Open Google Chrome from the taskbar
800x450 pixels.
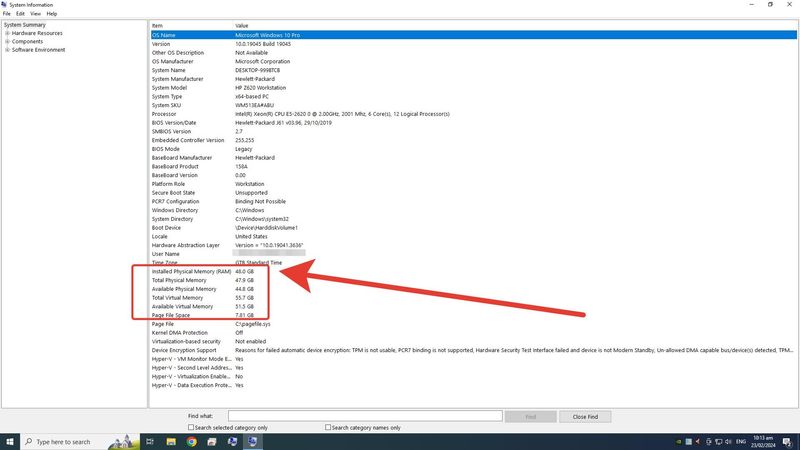coord(191,441)
